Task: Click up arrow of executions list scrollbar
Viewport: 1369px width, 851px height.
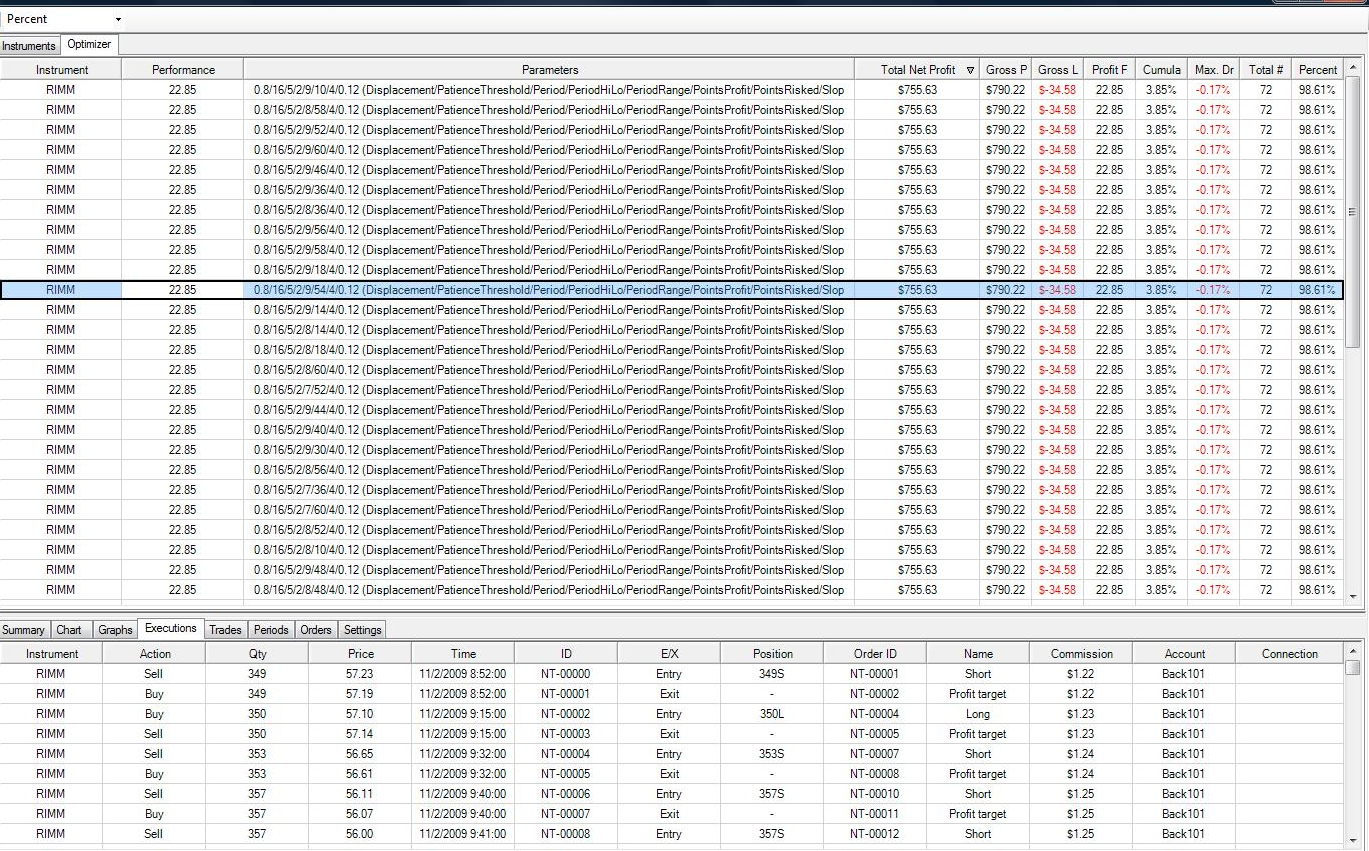Action: point(1353,650)
